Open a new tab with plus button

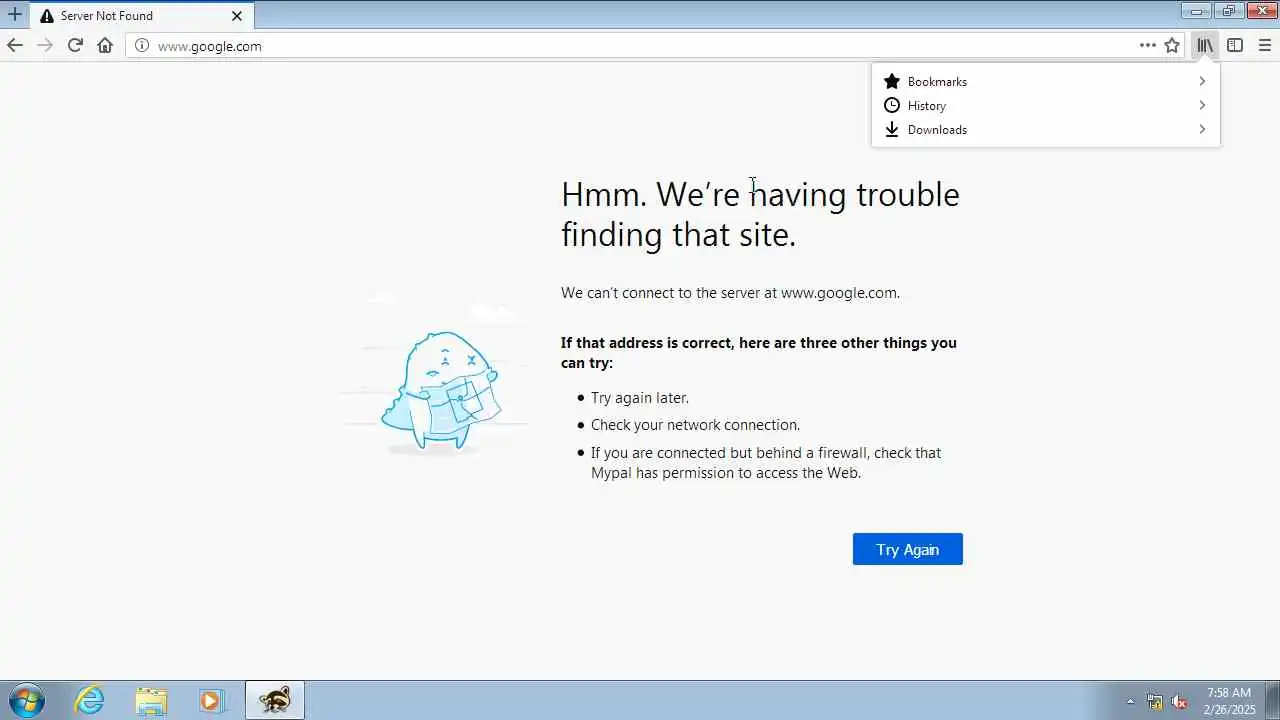coord(14,15)
